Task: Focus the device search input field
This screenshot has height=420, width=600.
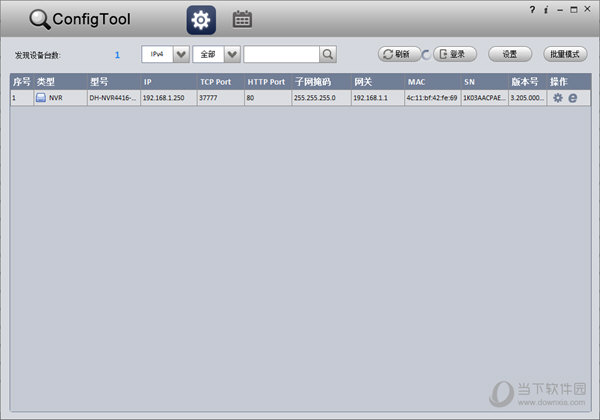Action: pyautogui.click(x=282, y=54)
